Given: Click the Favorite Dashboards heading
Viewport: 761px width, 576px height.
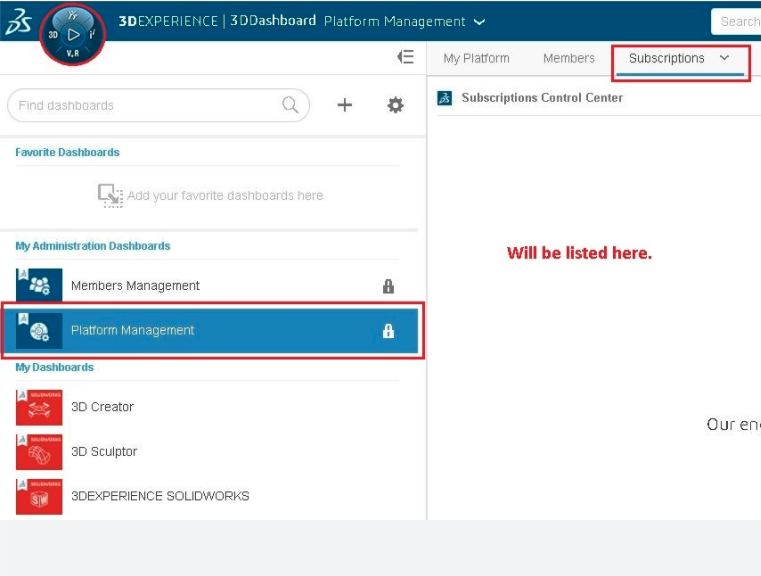Looking at the screenshot, I should tap(67, 152).
